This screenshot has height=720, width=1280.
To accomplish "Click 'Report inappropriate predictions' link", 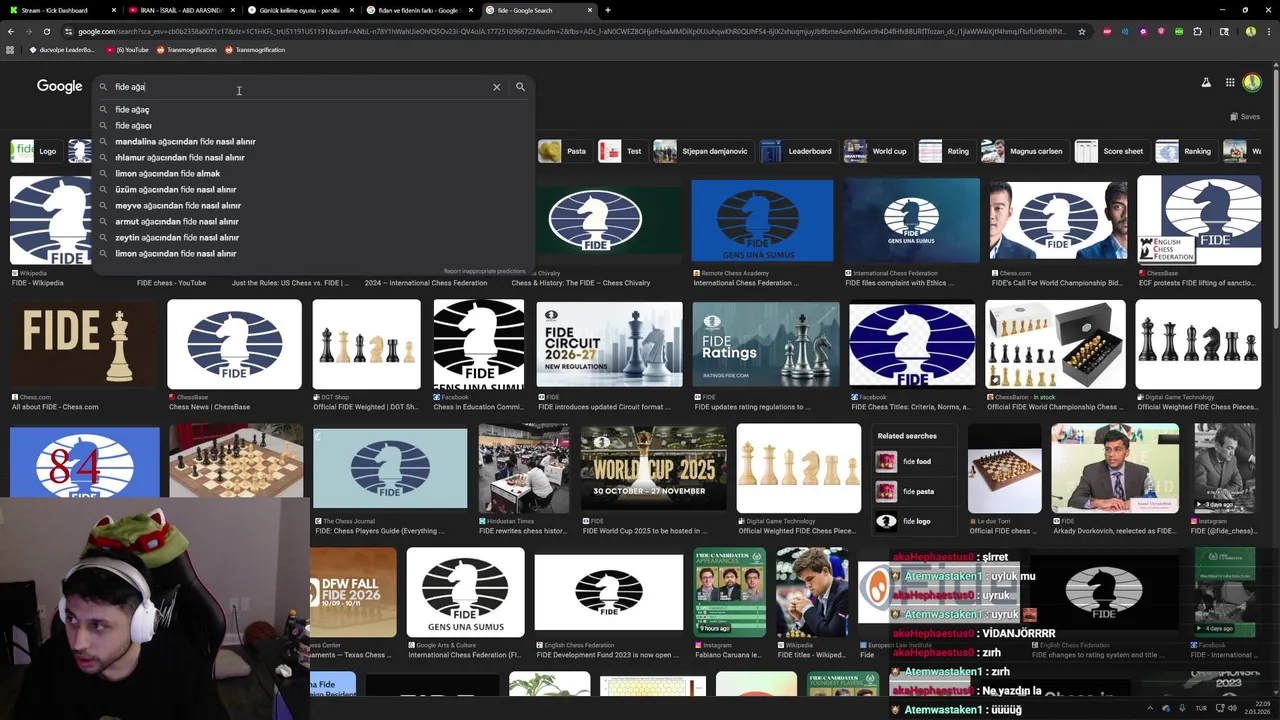I will (484, 271).
